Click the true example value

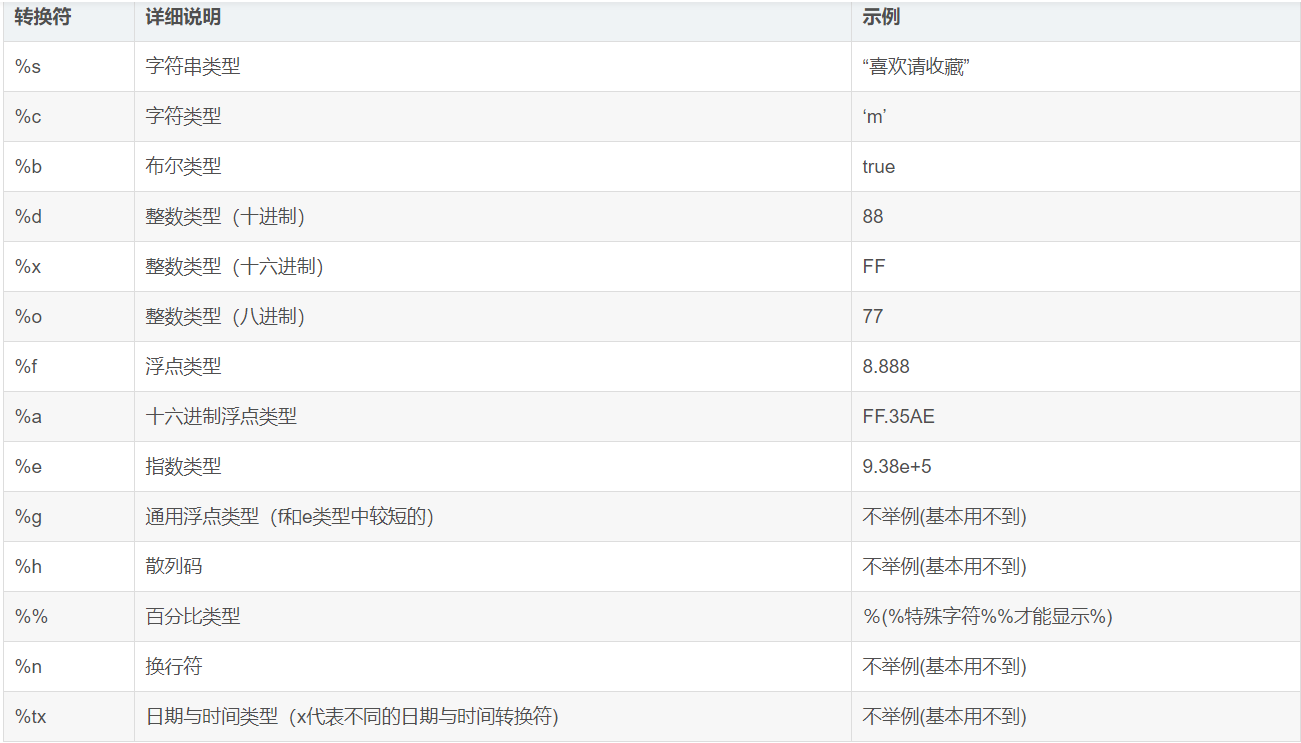(x=879, y=167)
